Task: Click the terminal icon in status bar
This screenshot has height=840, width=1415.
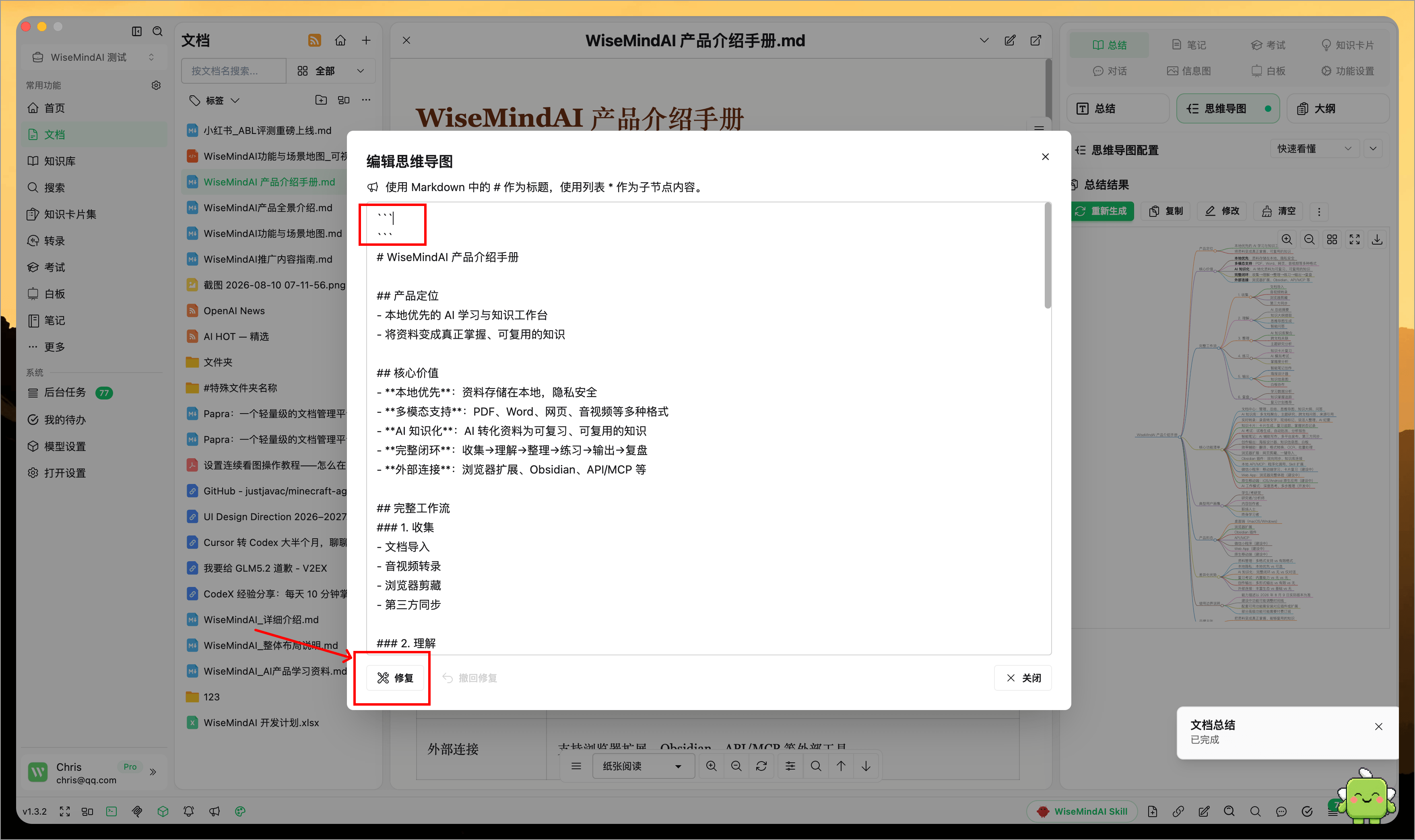Action: click(111, 811)
